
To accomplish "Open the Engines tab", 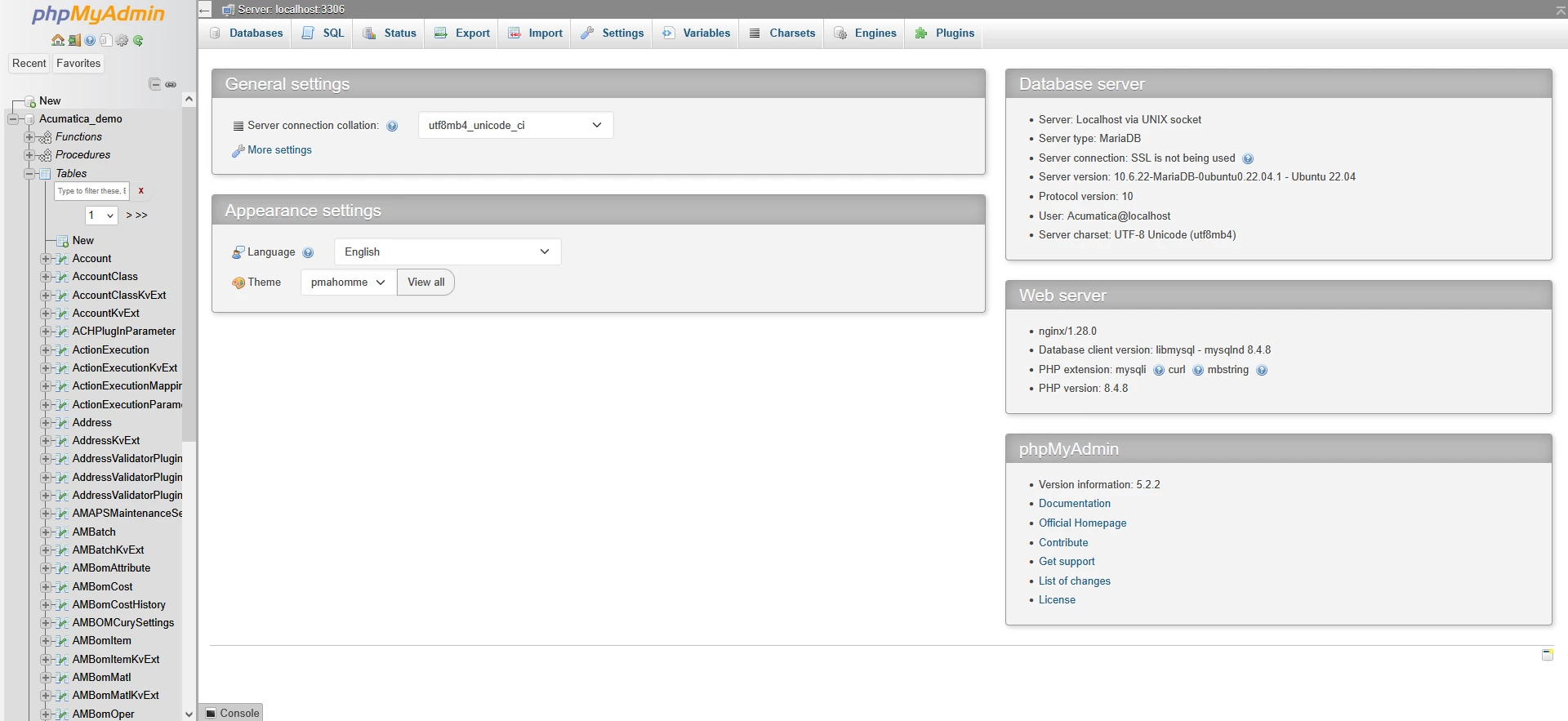I will point(865,33).
